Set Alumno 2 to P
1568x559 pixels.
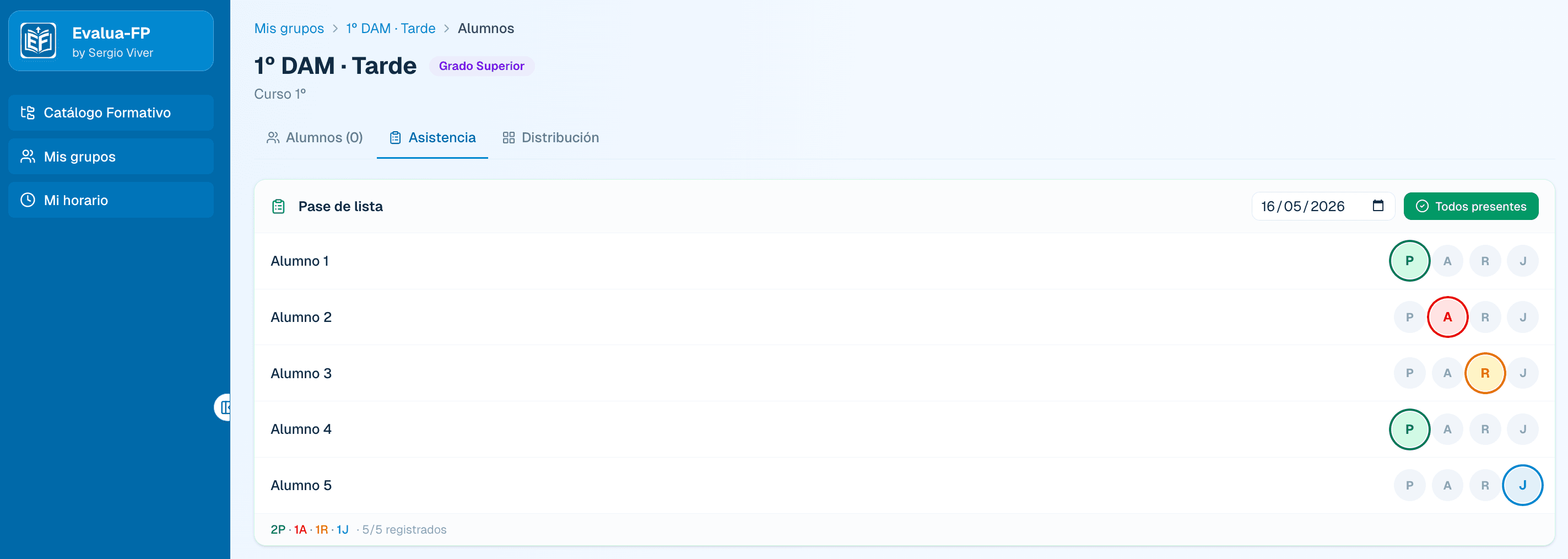point(1409,317)
